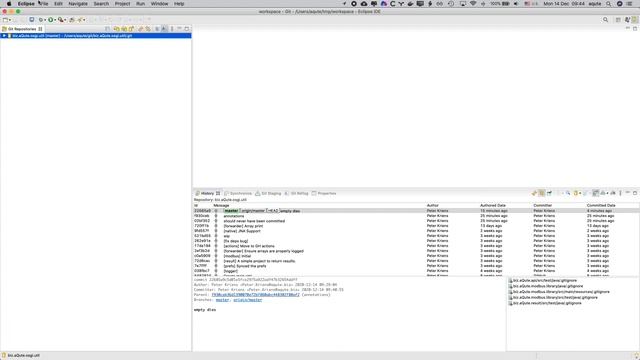The width and height of the screenshot is (640, 360).
Task: Open the Properties tab
Action: (324, 193)
